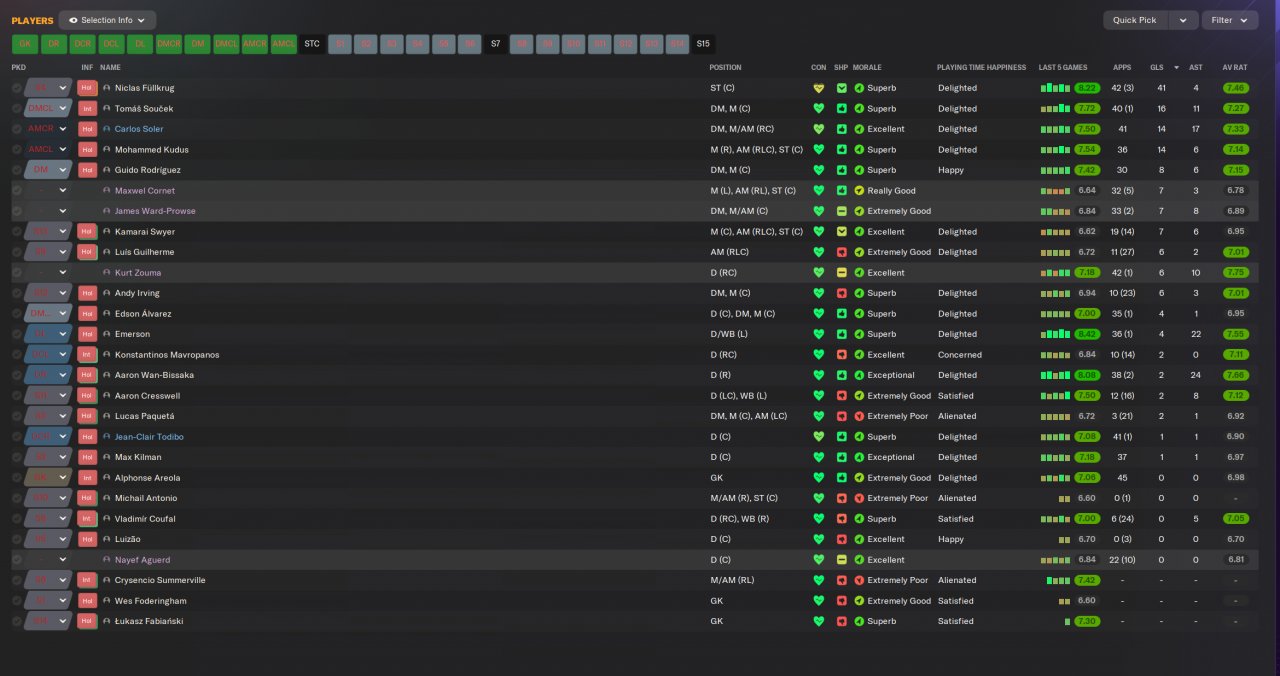Viewport: 1280px width, 676px height.
Task: Click the Hol info badge for Mohammed Kudus
Action: (x=87, y=150)
